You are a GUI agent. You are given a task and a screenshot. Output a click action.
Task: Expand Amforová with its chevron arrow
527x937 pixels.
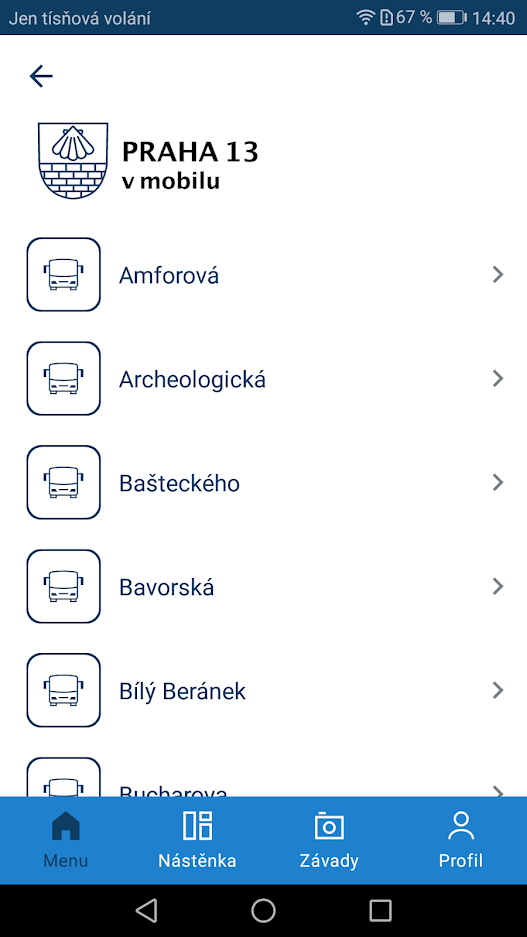click(x=498, y=274)
